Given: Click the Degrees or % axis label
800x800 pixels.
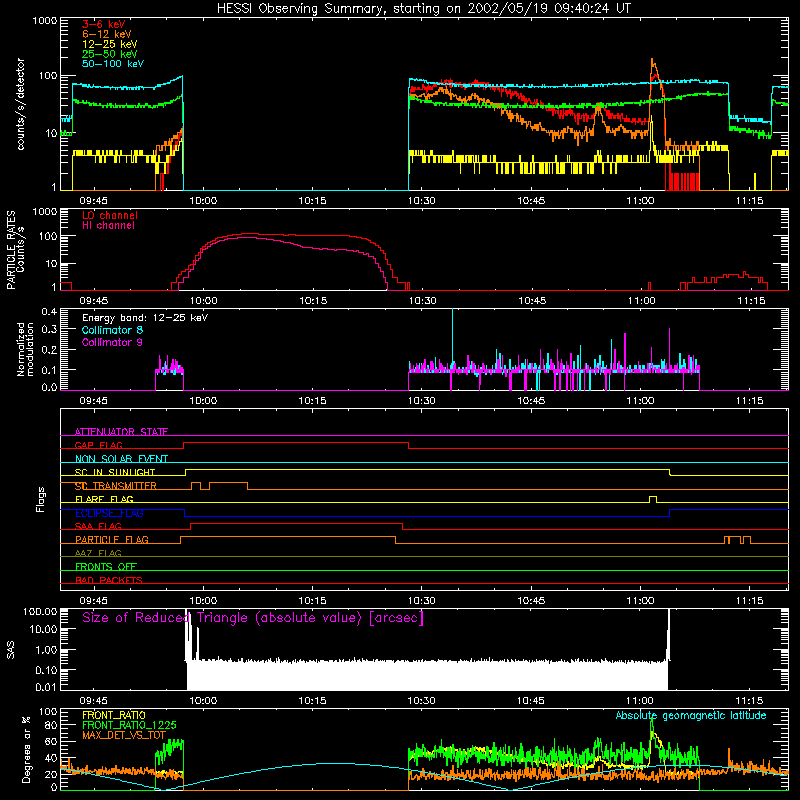Looking at the screenshot, I should tap(26, 749).
